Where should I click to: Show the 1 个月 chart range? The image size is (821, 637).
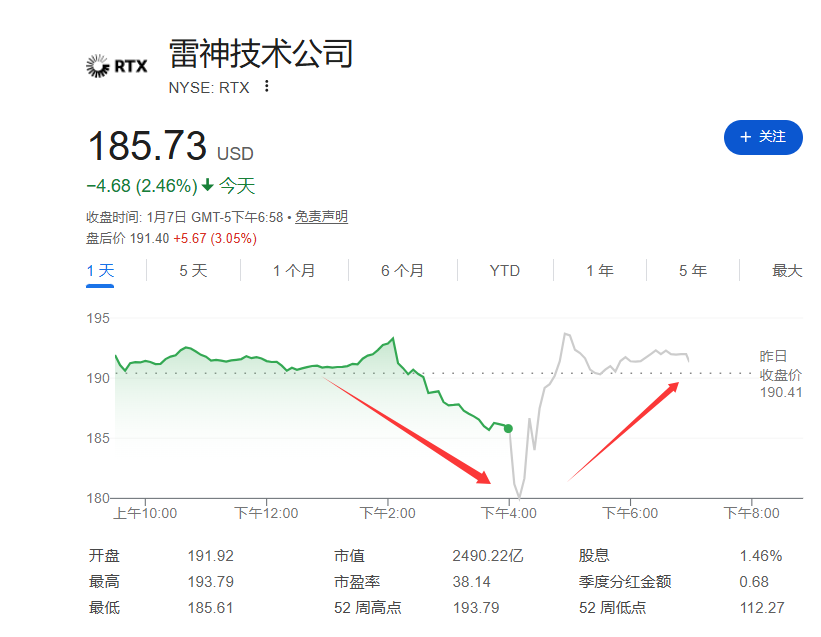coord(294,271)
